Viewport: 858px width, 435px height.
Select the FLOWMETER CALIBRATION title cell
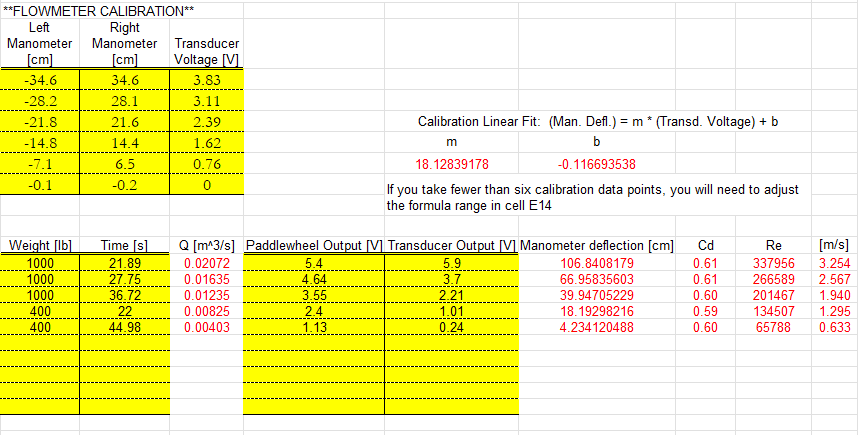click(98, 11)
